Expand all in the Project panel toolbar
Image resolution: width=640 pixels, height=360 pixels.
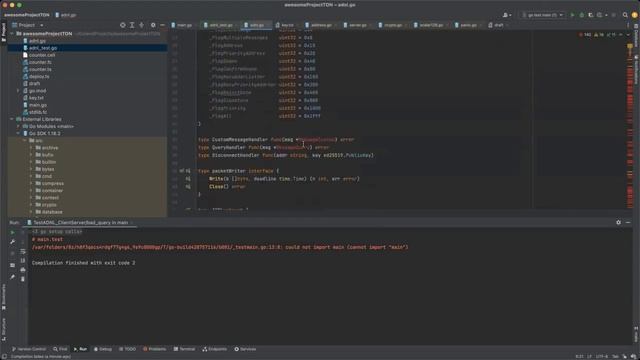(132, 25)
